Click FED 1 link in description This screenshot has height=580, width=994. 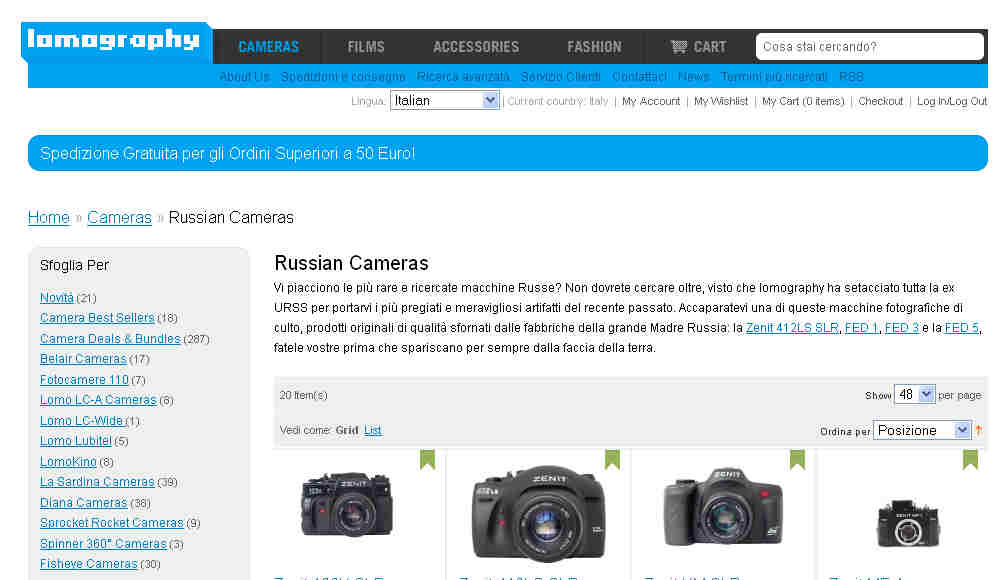click(x=862, y=328)
